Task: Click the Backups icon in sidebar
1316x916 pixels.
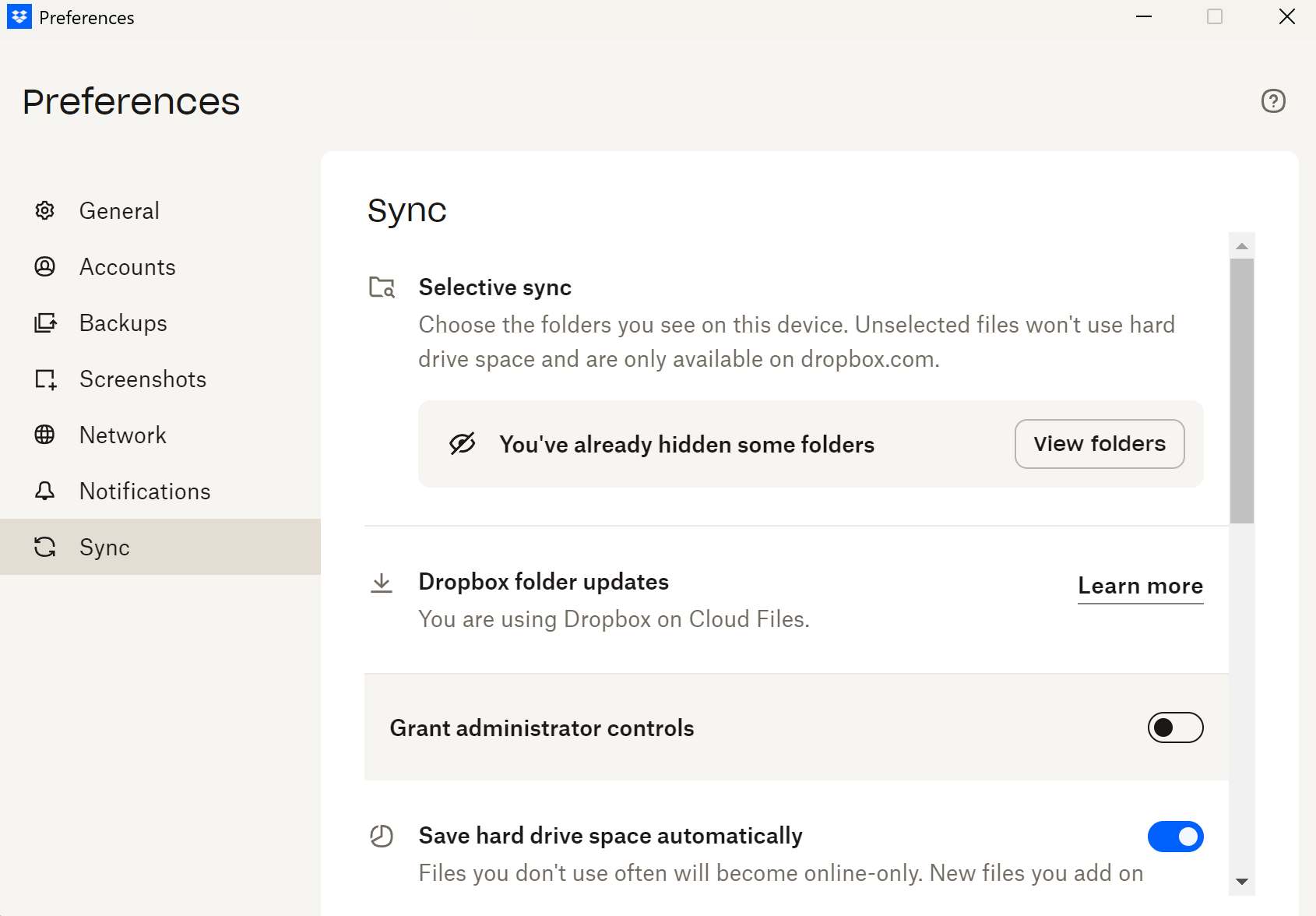Action: pyautogui.click(x=45, y=322)
